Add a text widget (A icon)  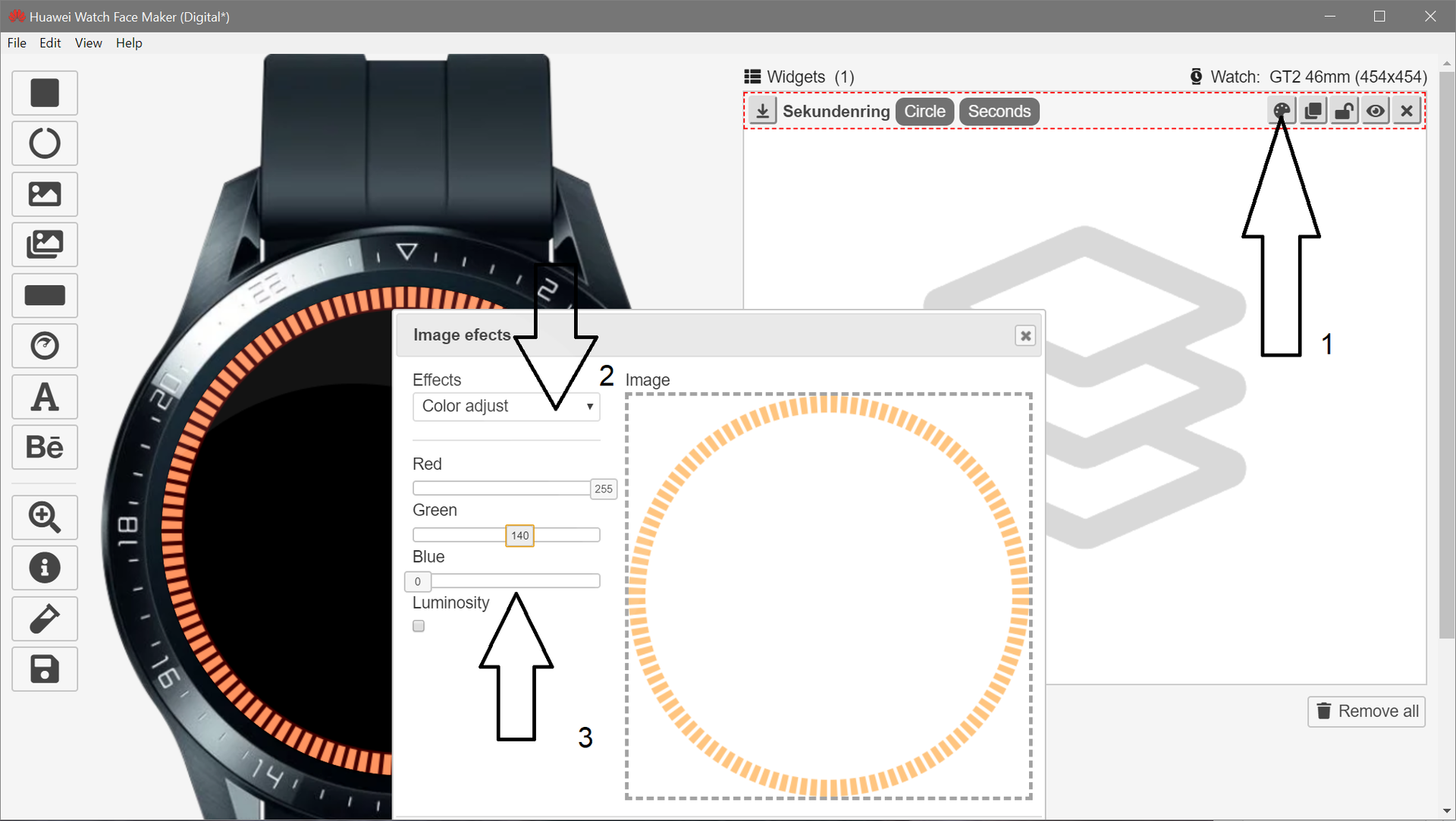45,397
